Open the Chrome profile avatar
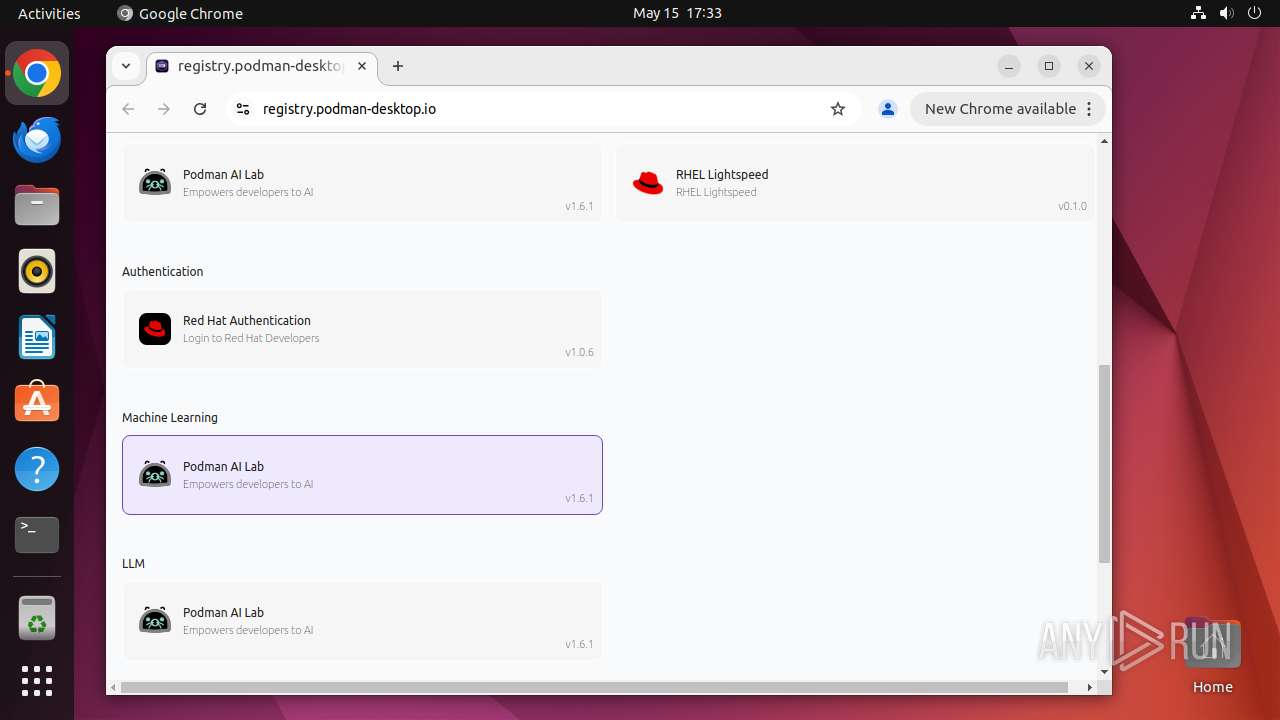 pos(887,109)
